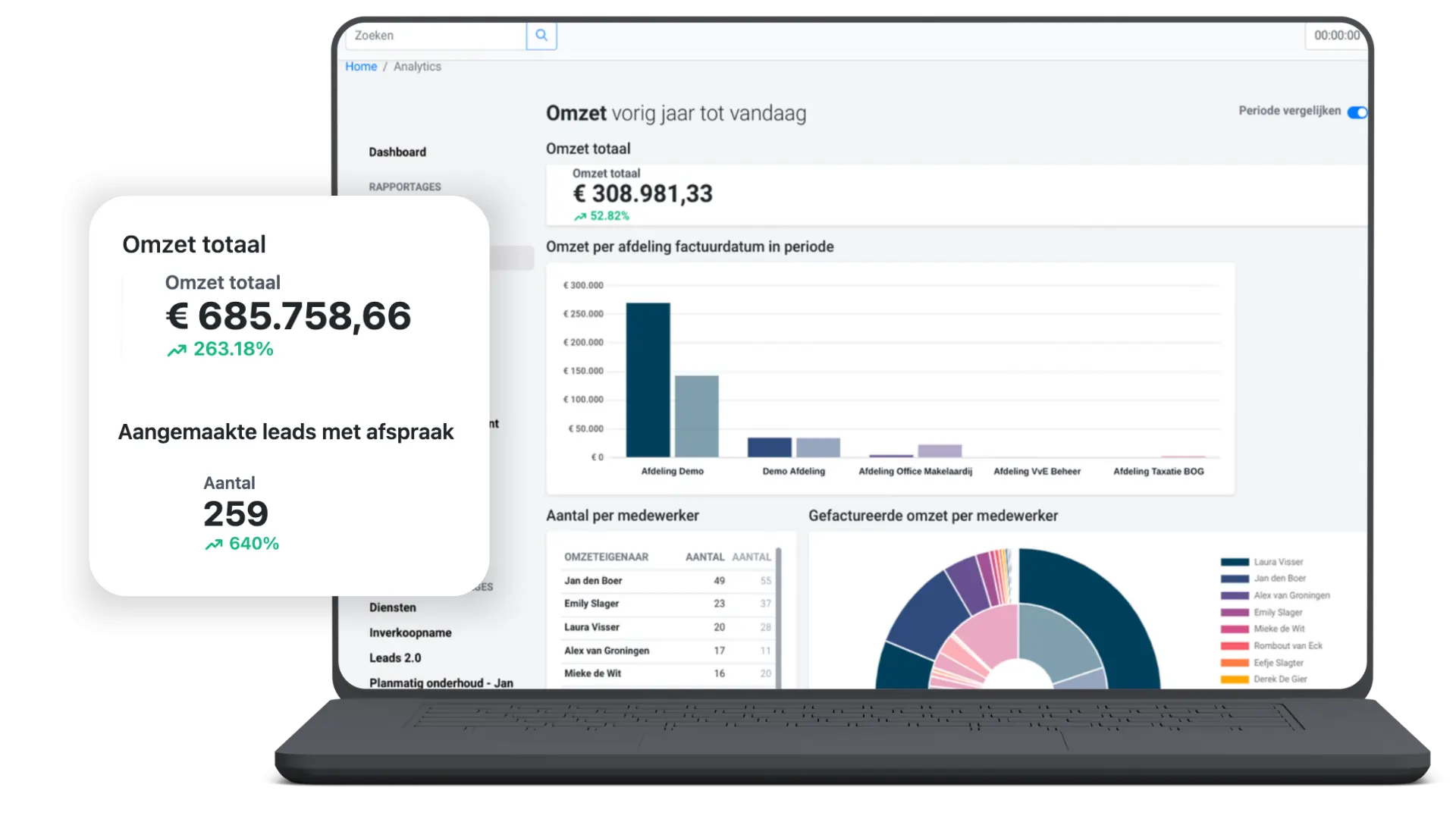Click the 00:00:00 timer field
This screenshot has height=819, width=1456.
coord(1336,36)
